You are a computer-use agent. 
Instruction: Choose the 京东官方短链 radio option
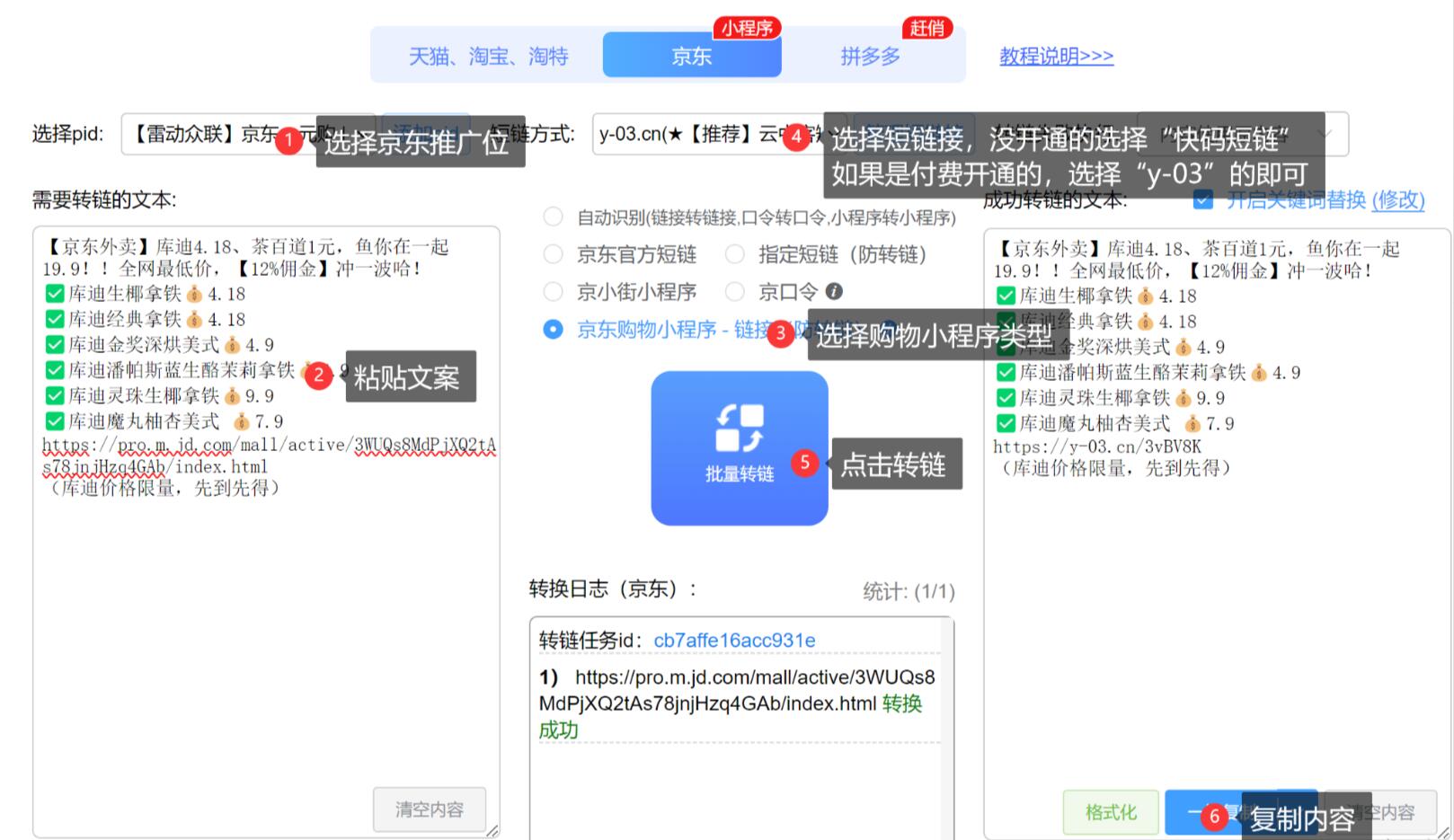click(x=553, y=254)
